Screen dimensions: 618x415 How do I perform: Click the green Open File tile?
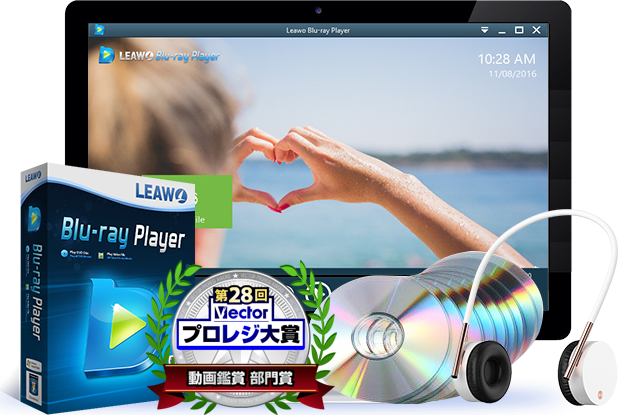pos(213,201)
